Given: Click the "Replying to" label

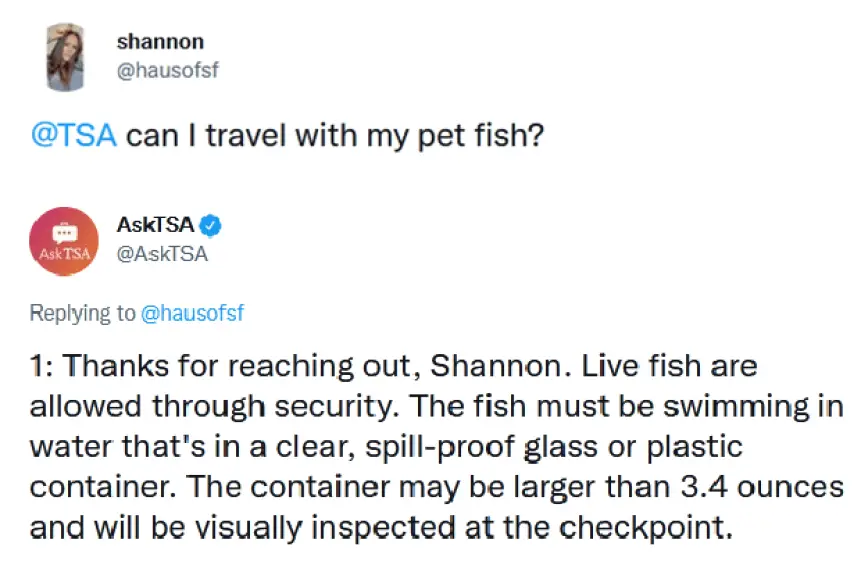Looking at the screenshot, I should (x=82, y=313).
